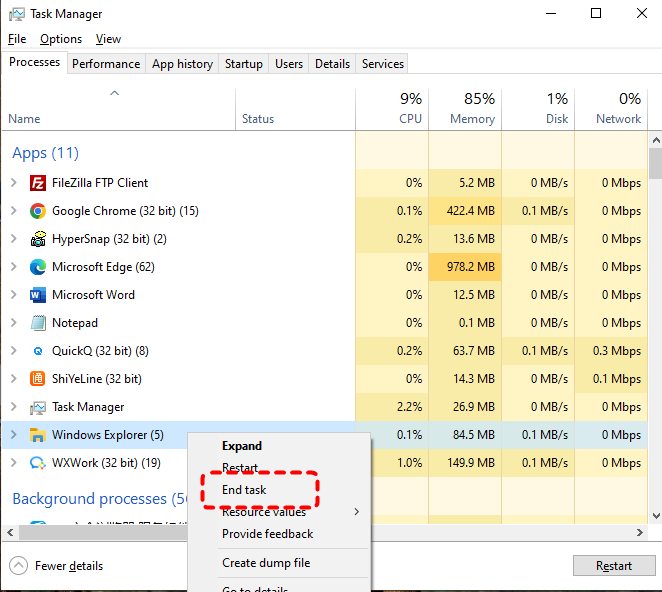Screen dimensions: 662x592
Task: Sort by the CPU column header
Action: point(392,109)
